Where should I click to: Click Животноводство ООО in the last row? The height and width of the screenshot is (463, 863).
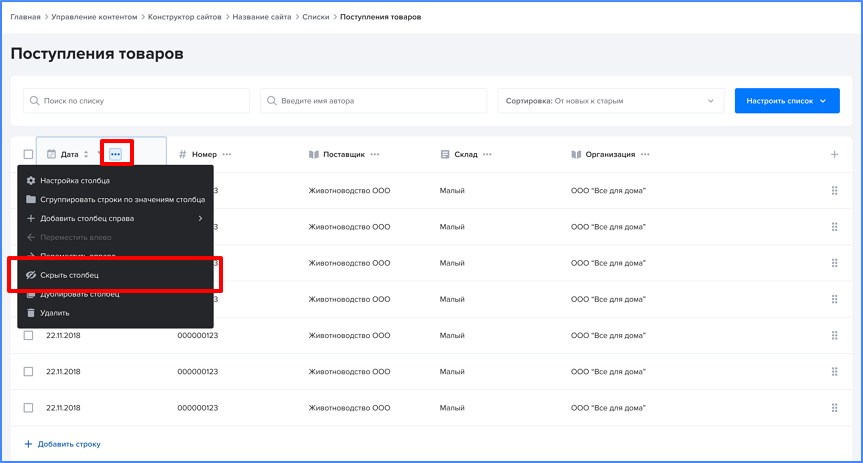349,408
